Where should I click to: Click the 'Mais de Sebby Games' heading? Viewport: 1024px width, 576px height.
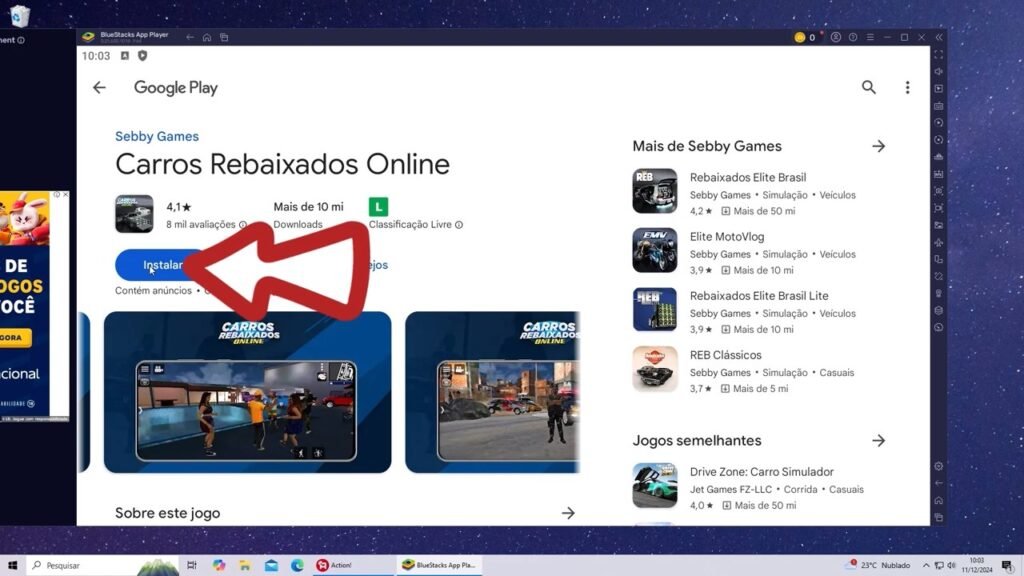pyautogui.click(x=707, y=146)
